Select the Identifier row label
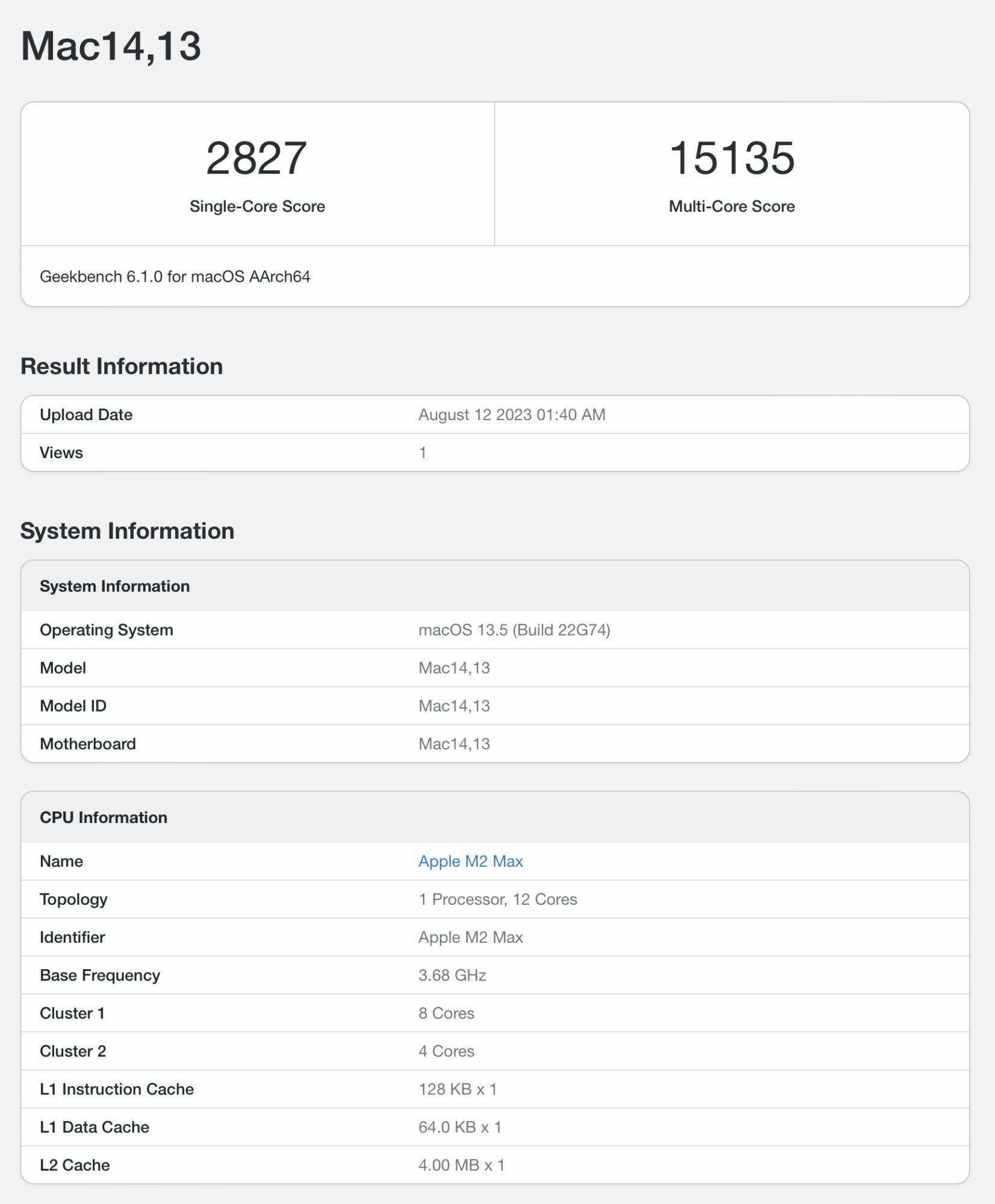The width and height of the screenshot is (995, 1204). pos(72,937)
